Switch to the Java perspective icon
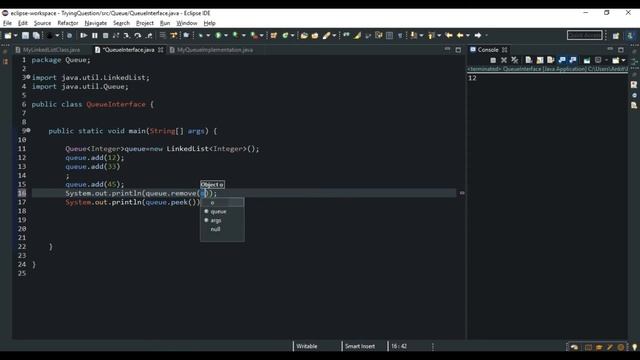Image resolution: width=640 pixels, height=360 pixels. point(630,36)
